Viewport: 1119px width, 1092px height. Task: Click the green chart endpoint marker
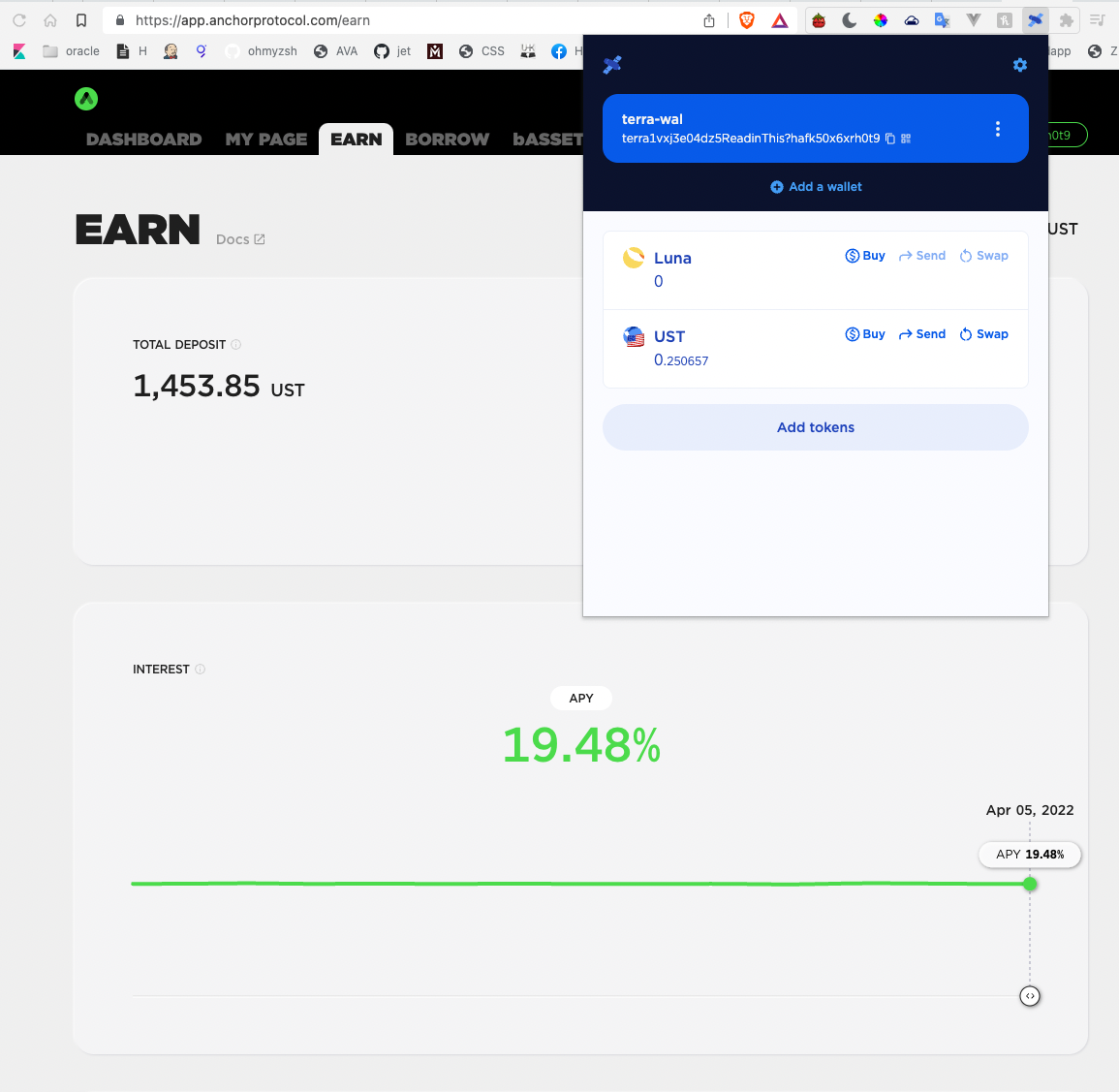coord(1030,884)
